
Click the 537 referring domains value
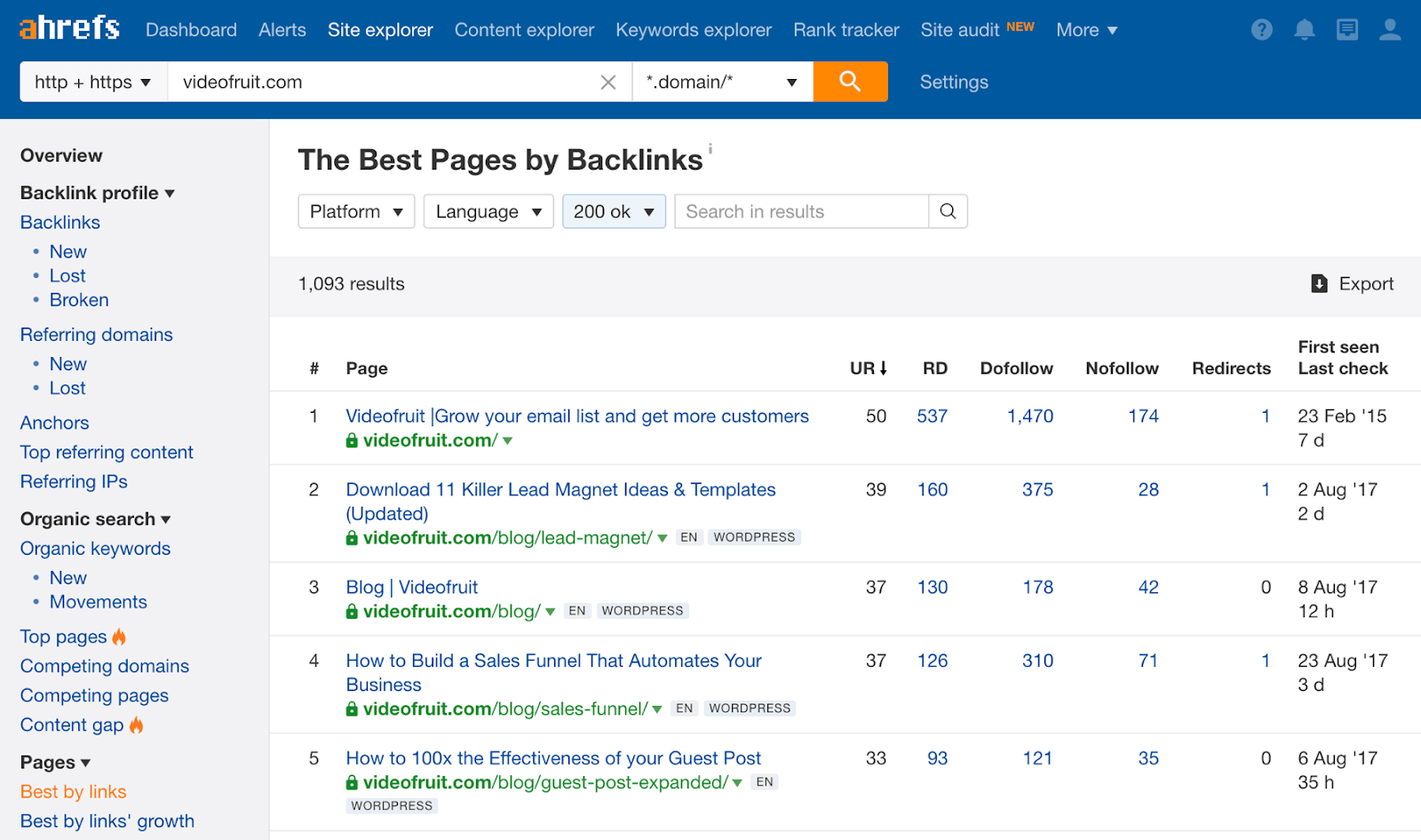coord(933,416)
